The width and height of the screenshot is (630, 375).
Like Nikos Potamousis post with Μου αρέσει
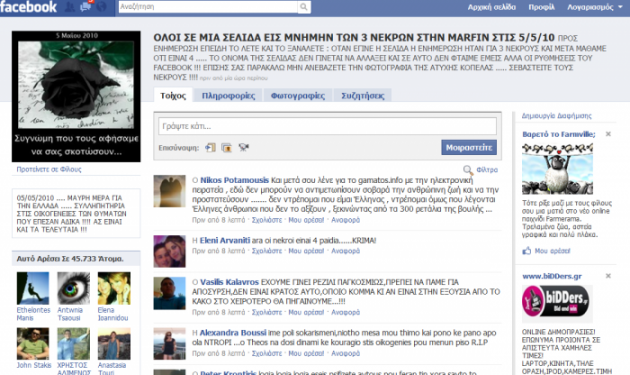306,220
